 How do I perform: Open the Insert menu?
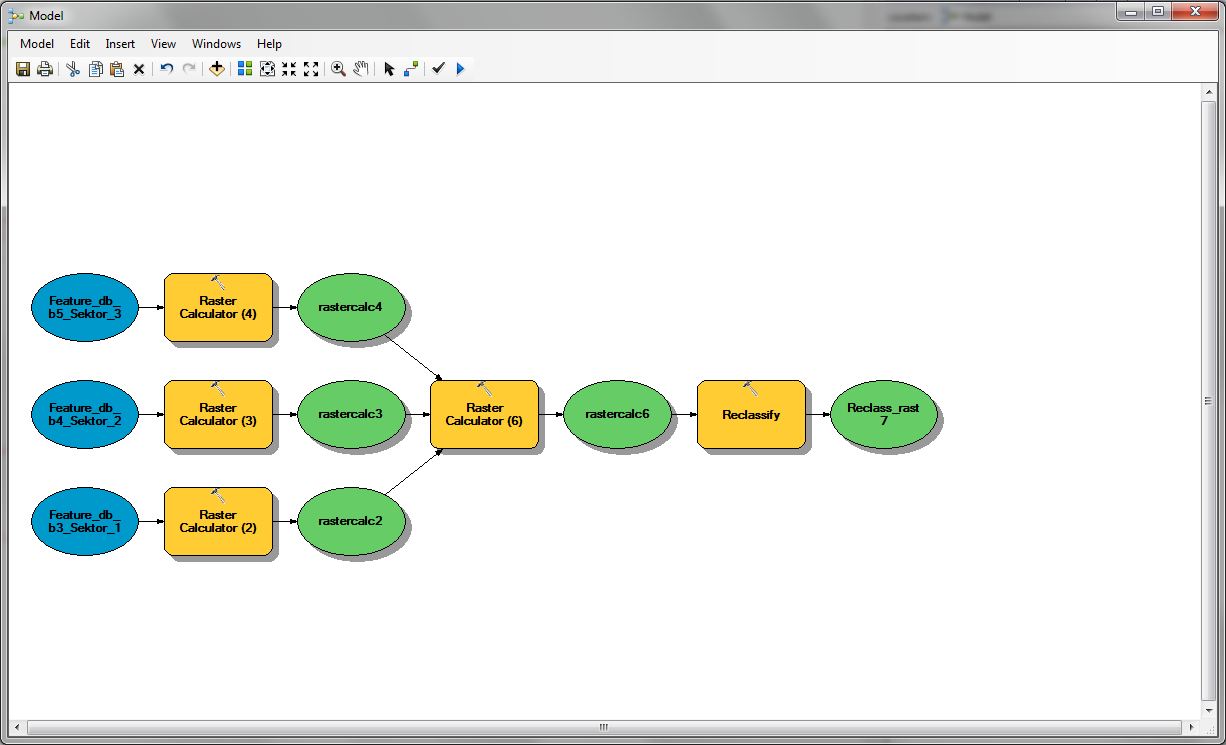[x=120, y=44]
